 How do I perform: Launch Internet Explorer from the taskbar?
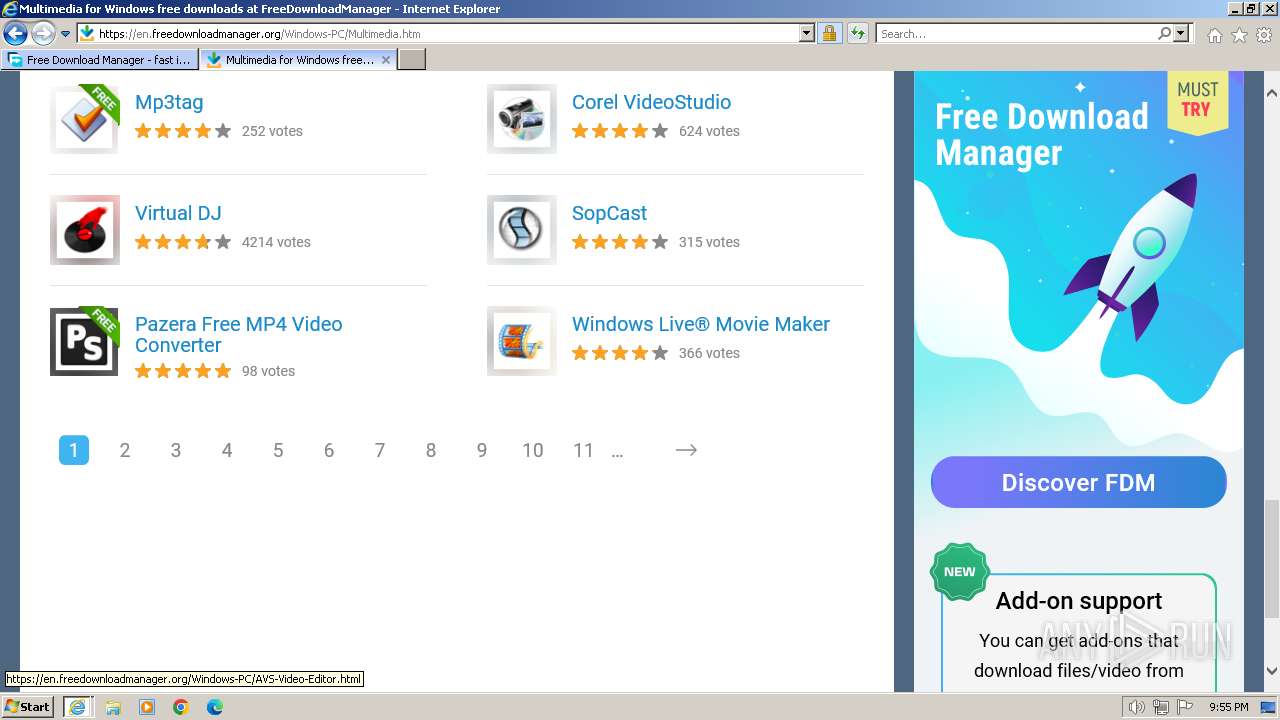(x=76, y=707)
